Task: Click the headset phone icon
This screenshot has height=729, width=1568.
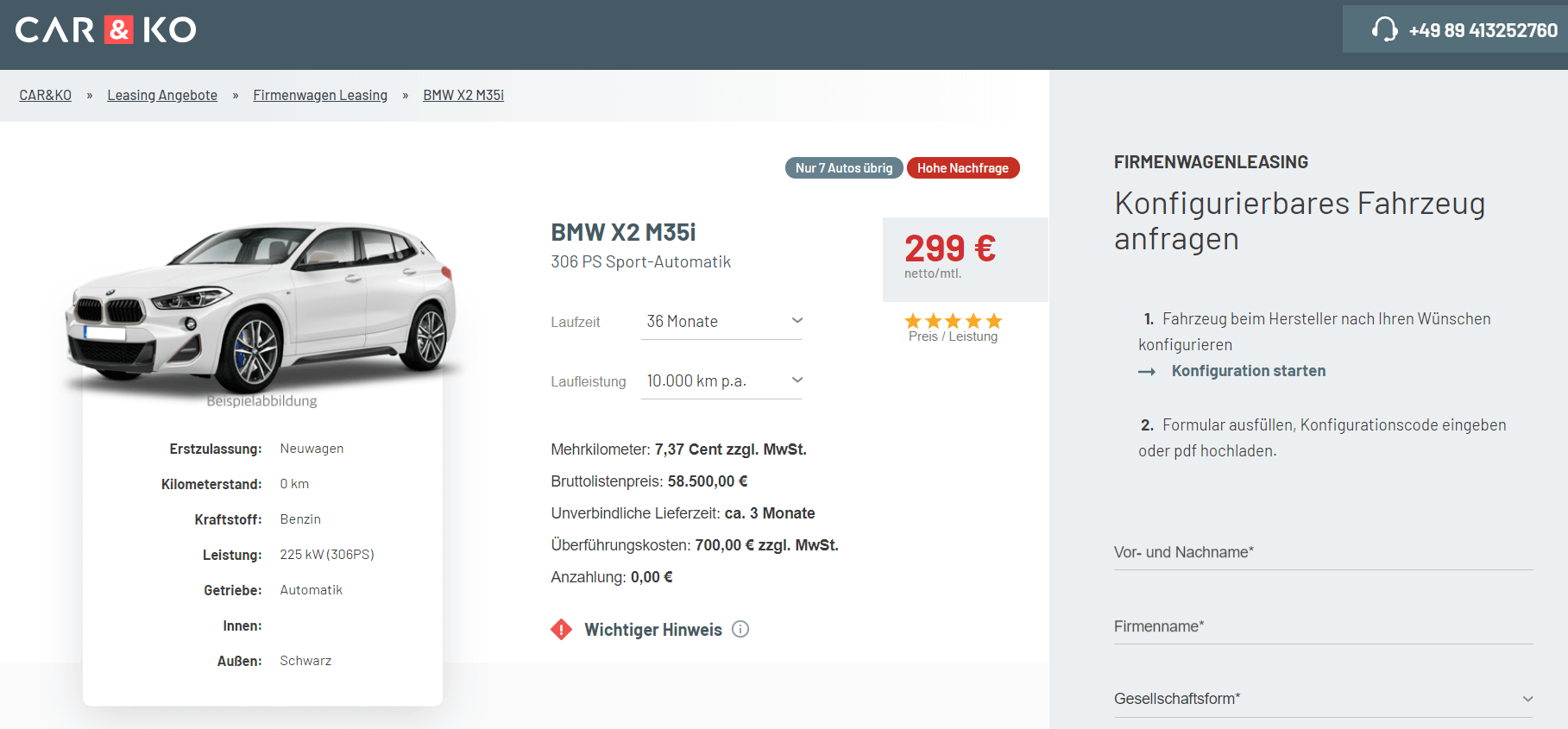Action: (1384, 29)
